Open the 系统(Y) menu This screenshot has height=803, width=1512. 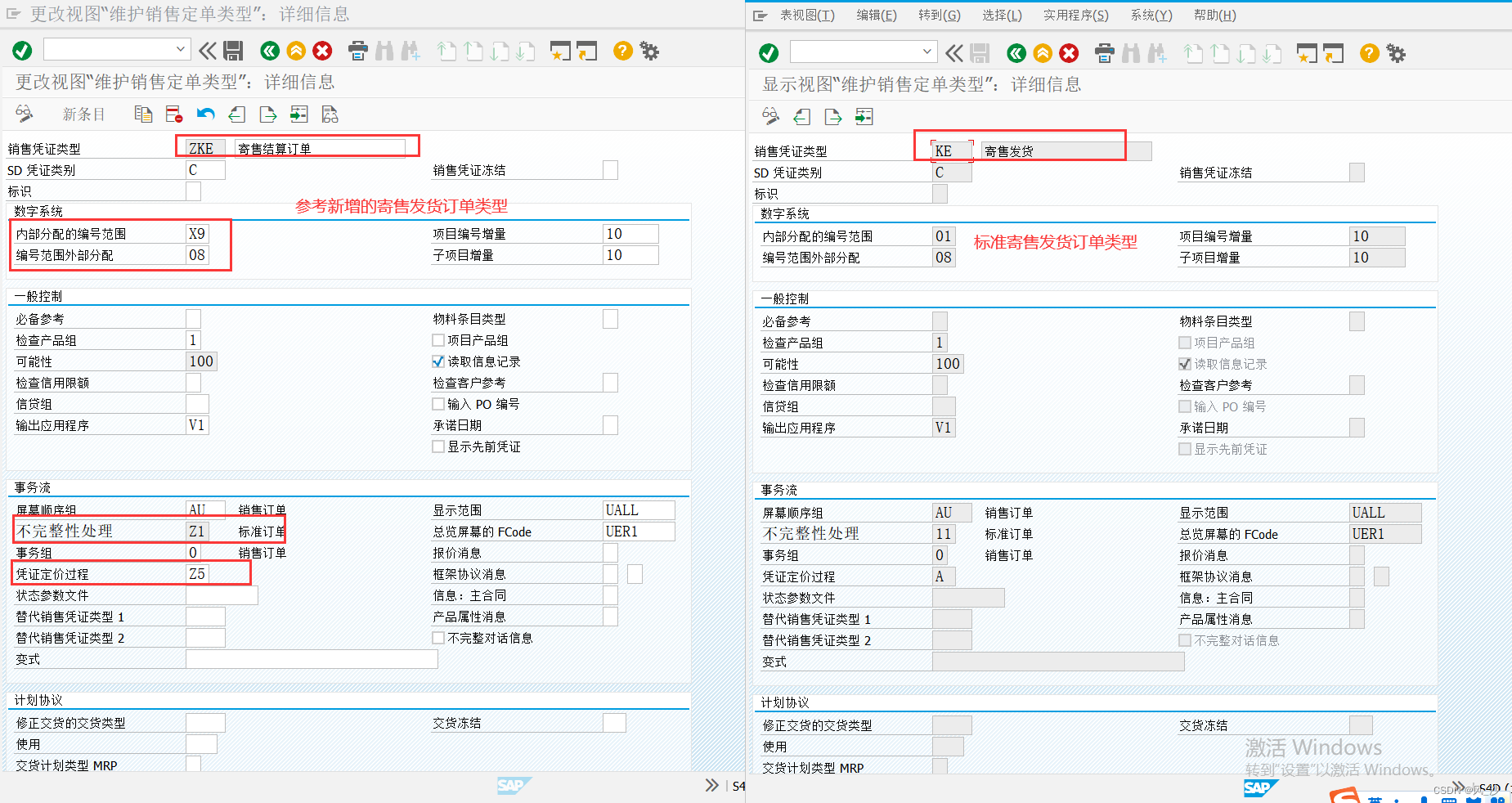click(x=1151, y=15)
